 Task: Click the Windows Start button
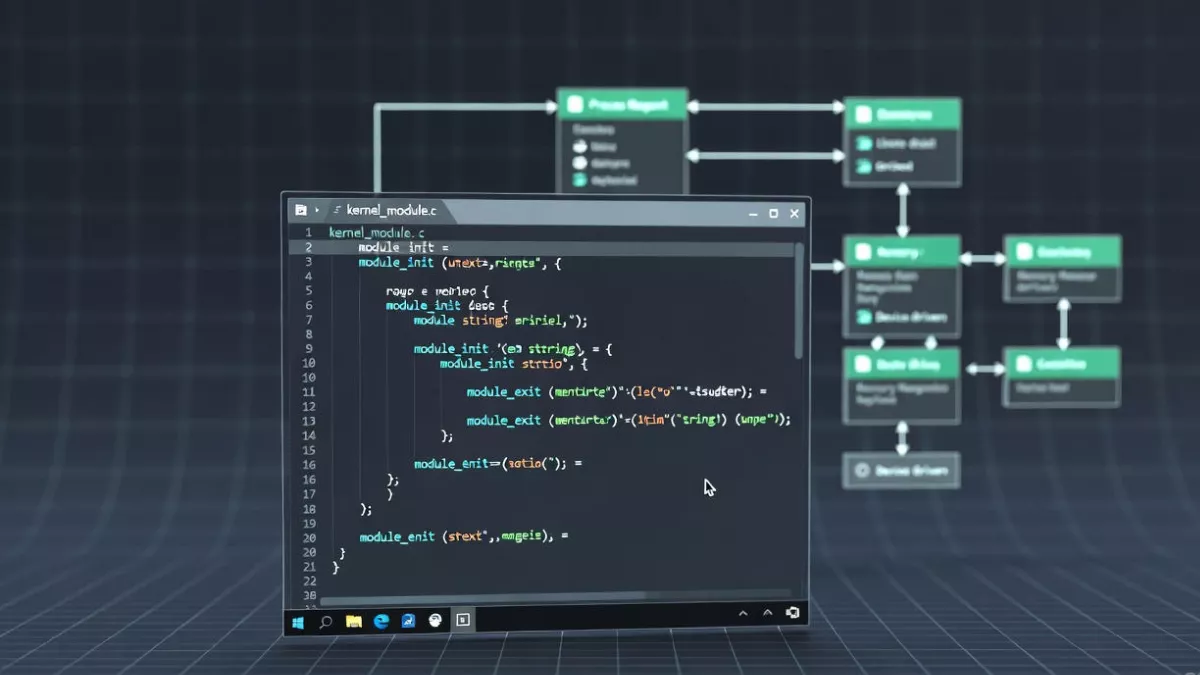pyautogui.click(x=297, y=620)
